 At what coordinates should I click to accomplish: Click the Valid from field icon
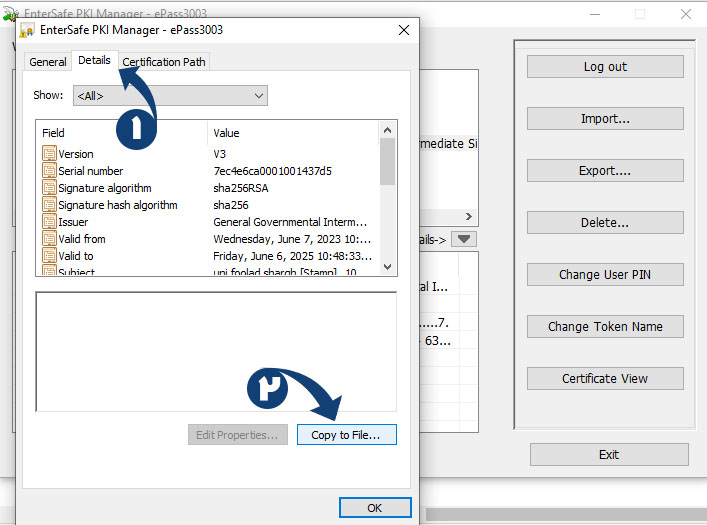point(49,239)
